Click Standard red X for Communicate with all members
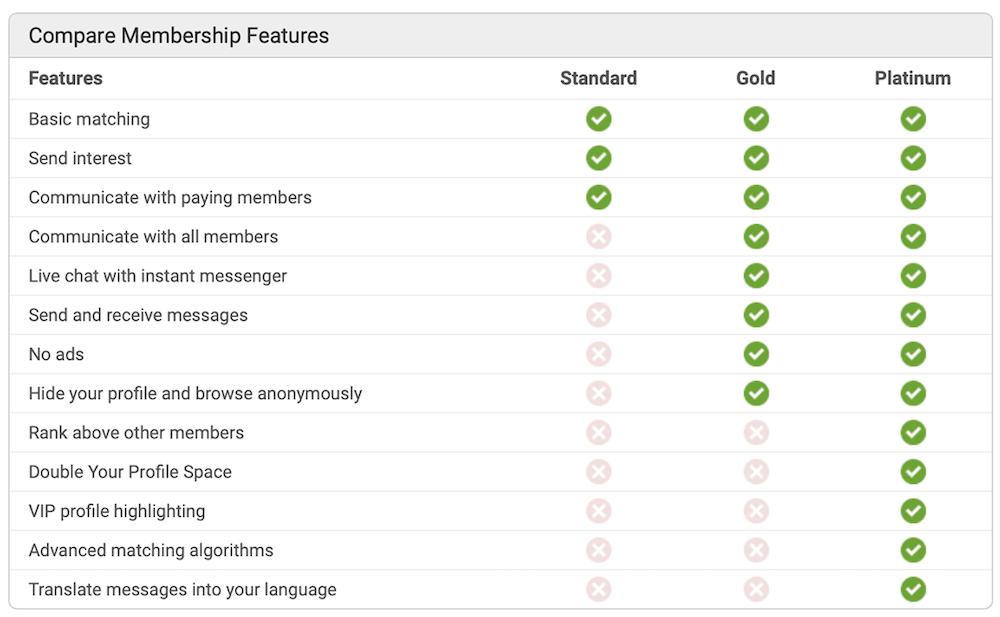 (598, 237)
